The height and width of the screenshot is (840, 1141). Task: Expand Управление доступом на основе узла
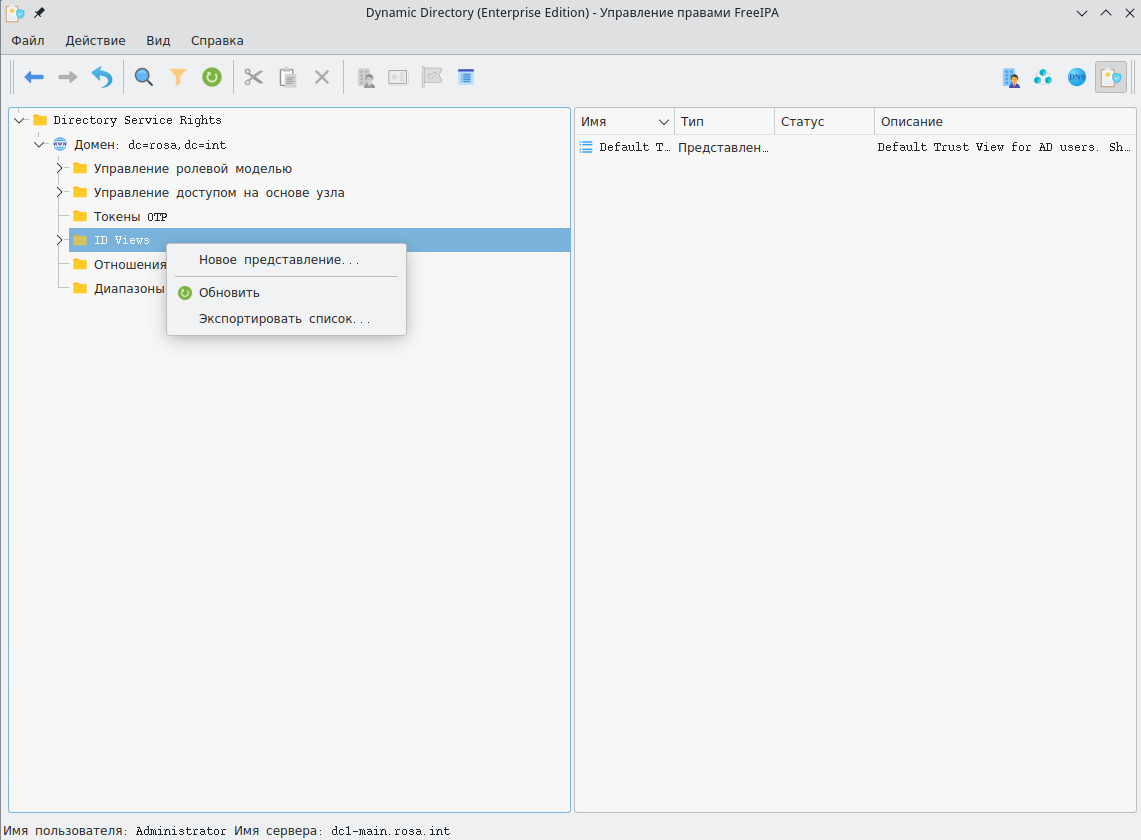[x=60, y=192]
